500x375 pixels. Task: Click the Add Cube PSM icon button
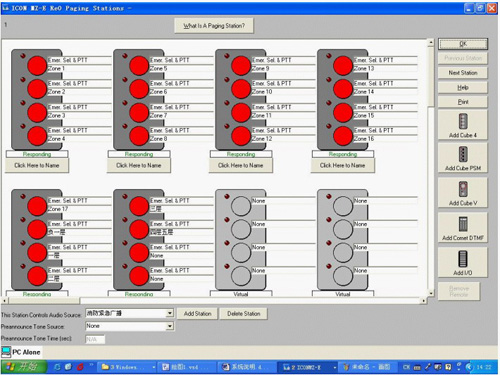click(463, 158)
